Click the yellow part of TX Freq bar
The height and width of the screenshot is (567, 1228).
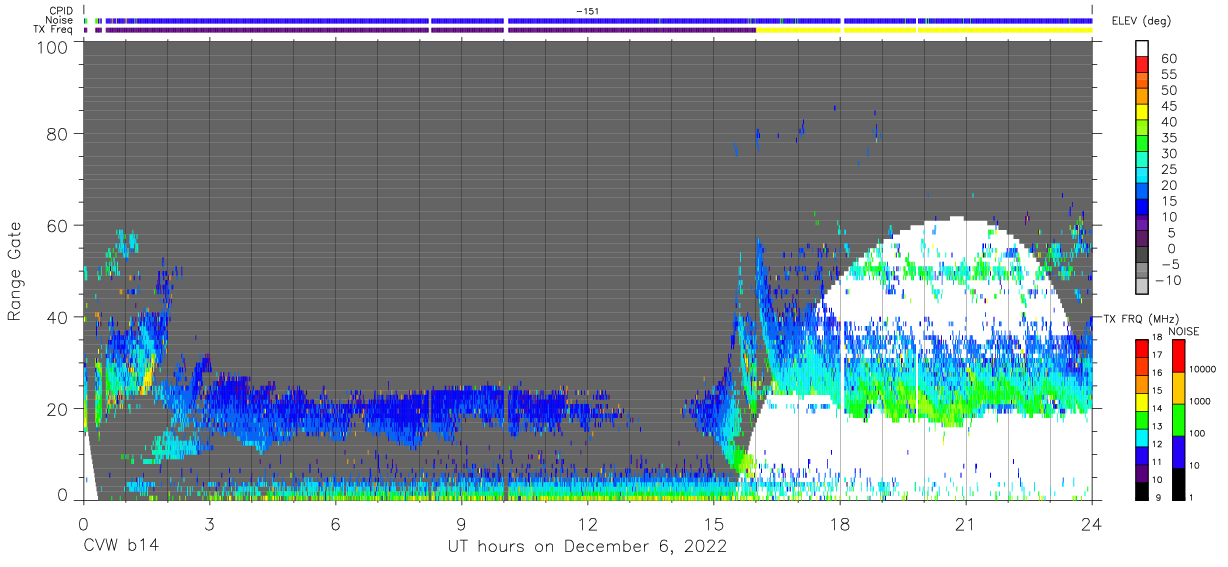924,30
